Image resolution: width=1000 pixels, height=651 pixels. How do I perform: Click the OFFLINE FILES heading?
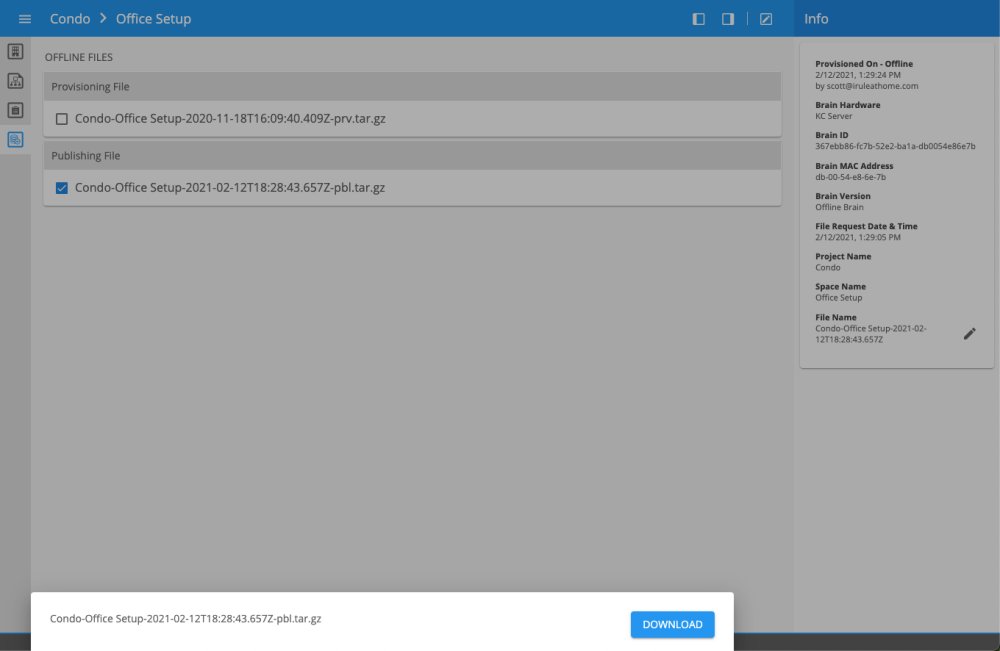[x=78, y=57]
